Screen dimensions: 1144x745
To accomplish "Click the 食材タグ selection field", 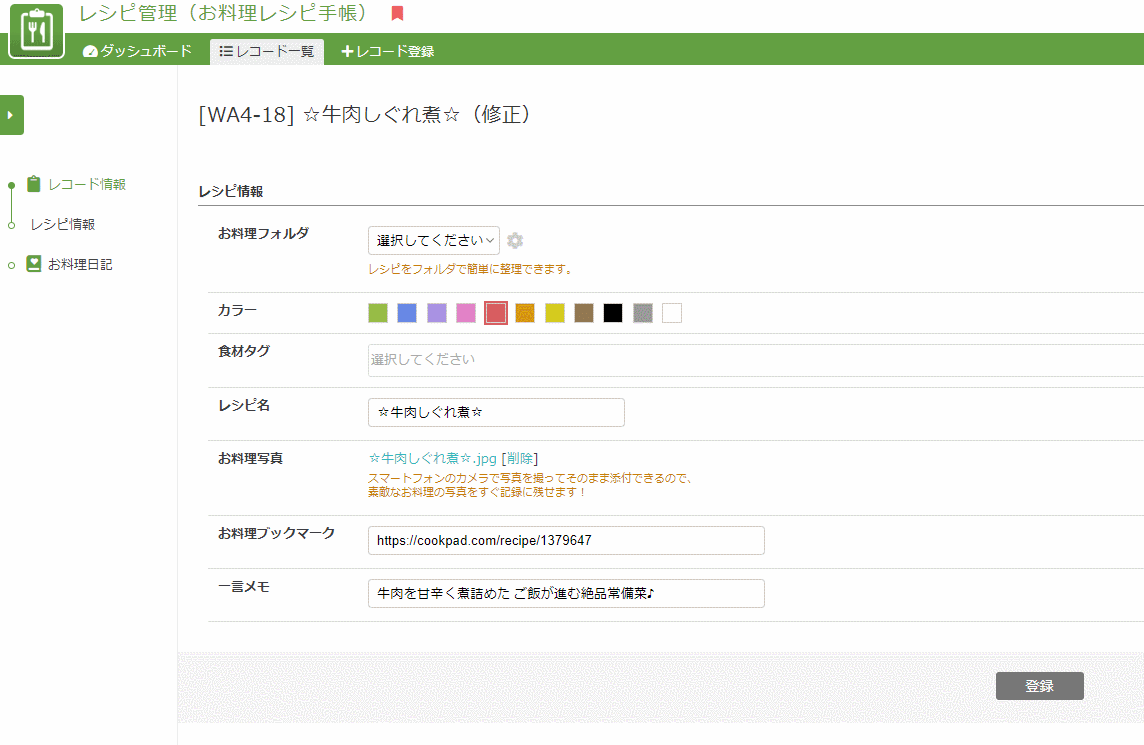I will 756,360.
